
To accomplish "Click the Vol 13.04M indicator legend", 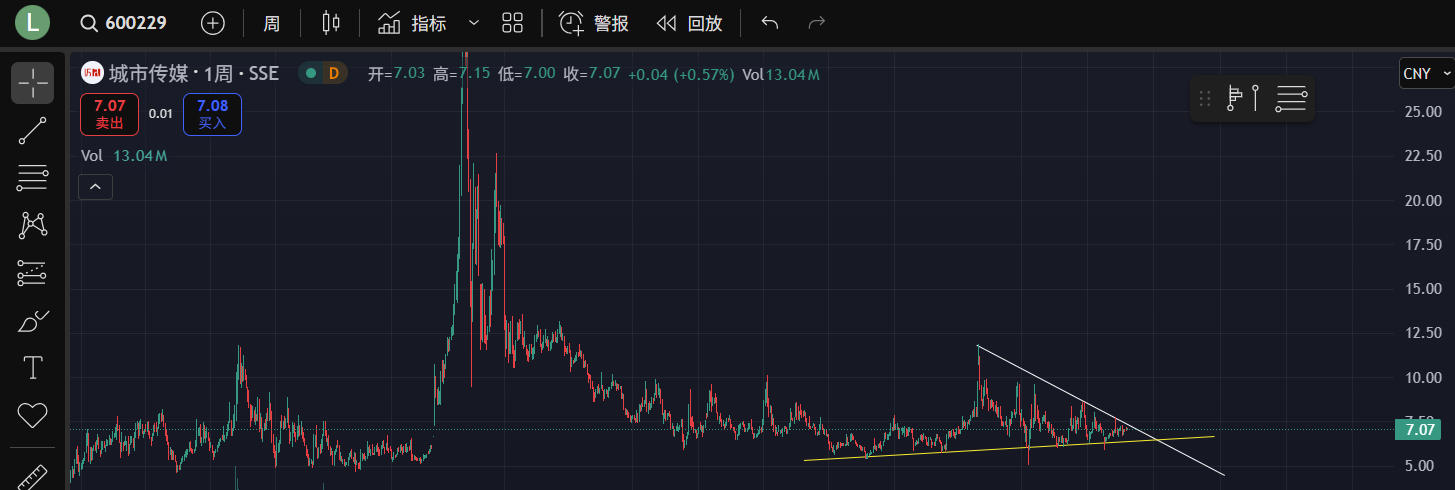I will click(124, 156).
